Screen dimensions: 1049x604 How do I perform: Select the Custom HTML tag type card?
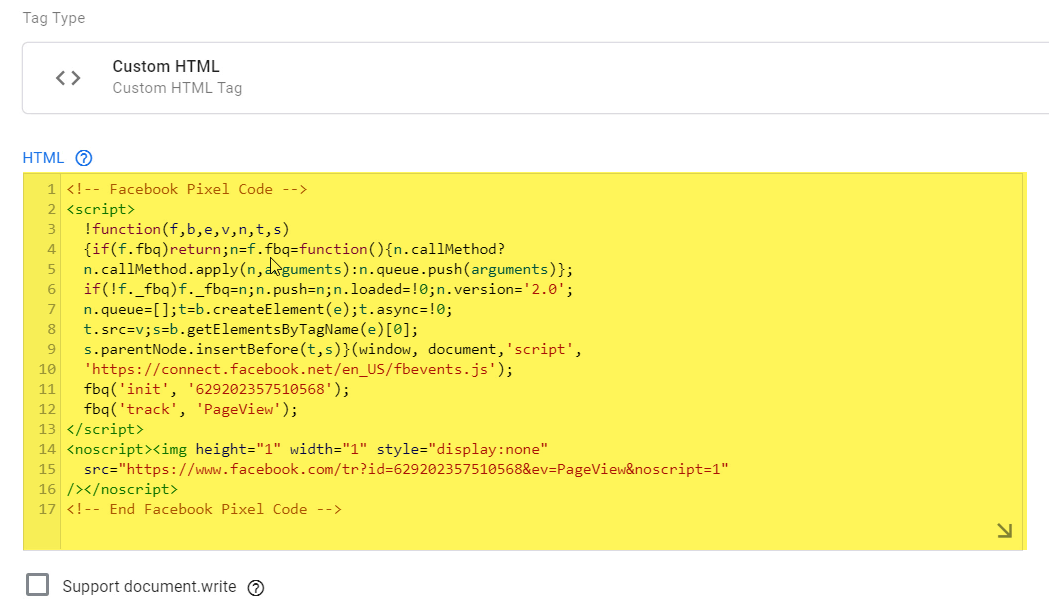point(535,78)
